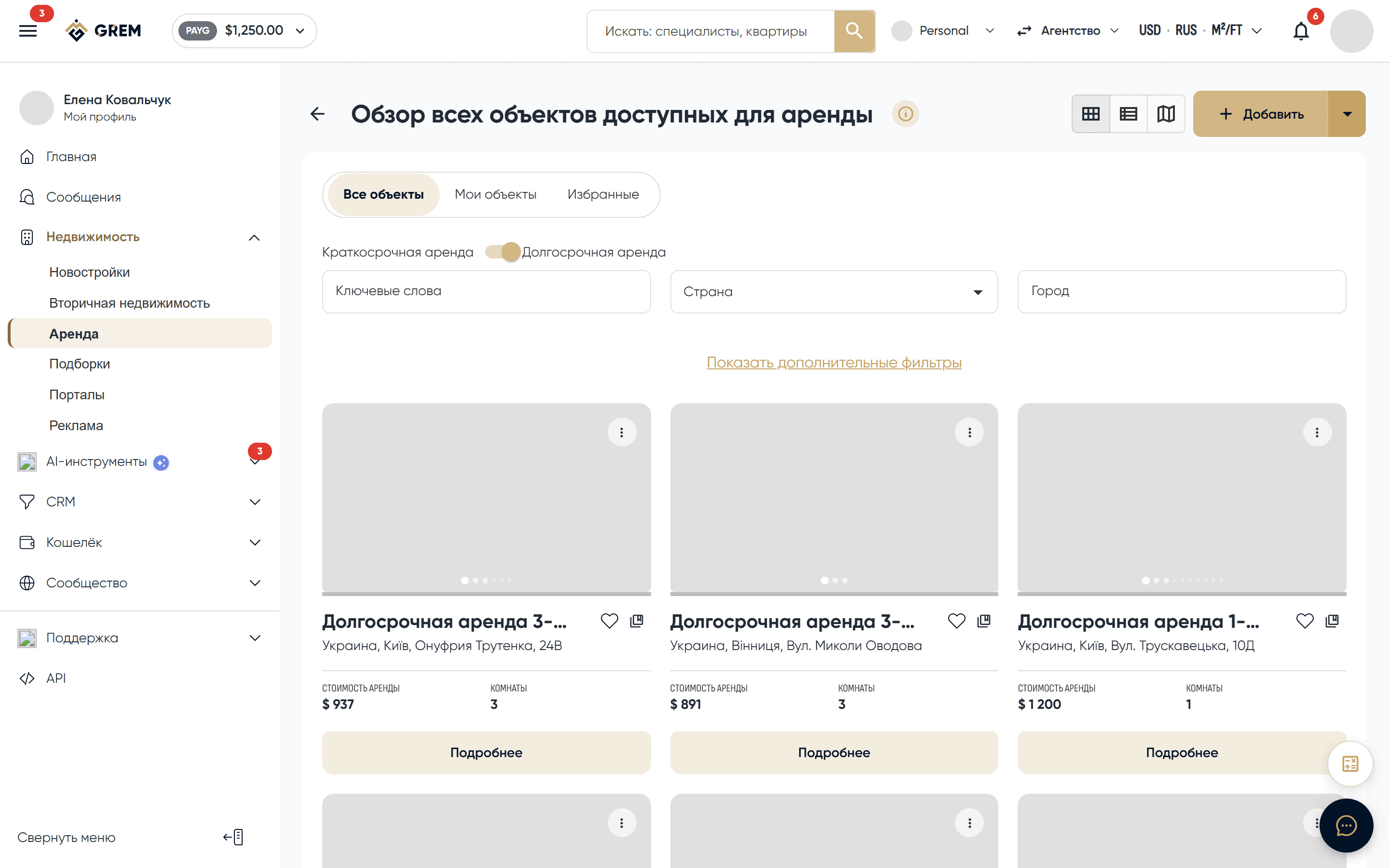
Task: Add Вінниця listing to favorites heart
Action: pyautogui.click(x=957, y=621)
